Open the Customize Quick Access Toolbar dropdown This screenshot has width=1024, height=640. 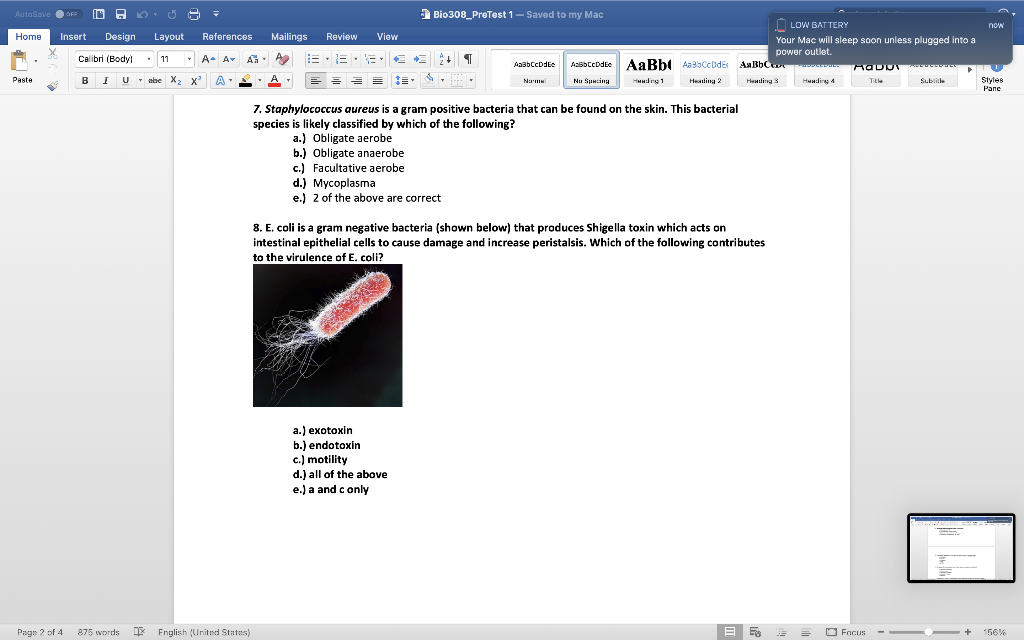point(216,14)
